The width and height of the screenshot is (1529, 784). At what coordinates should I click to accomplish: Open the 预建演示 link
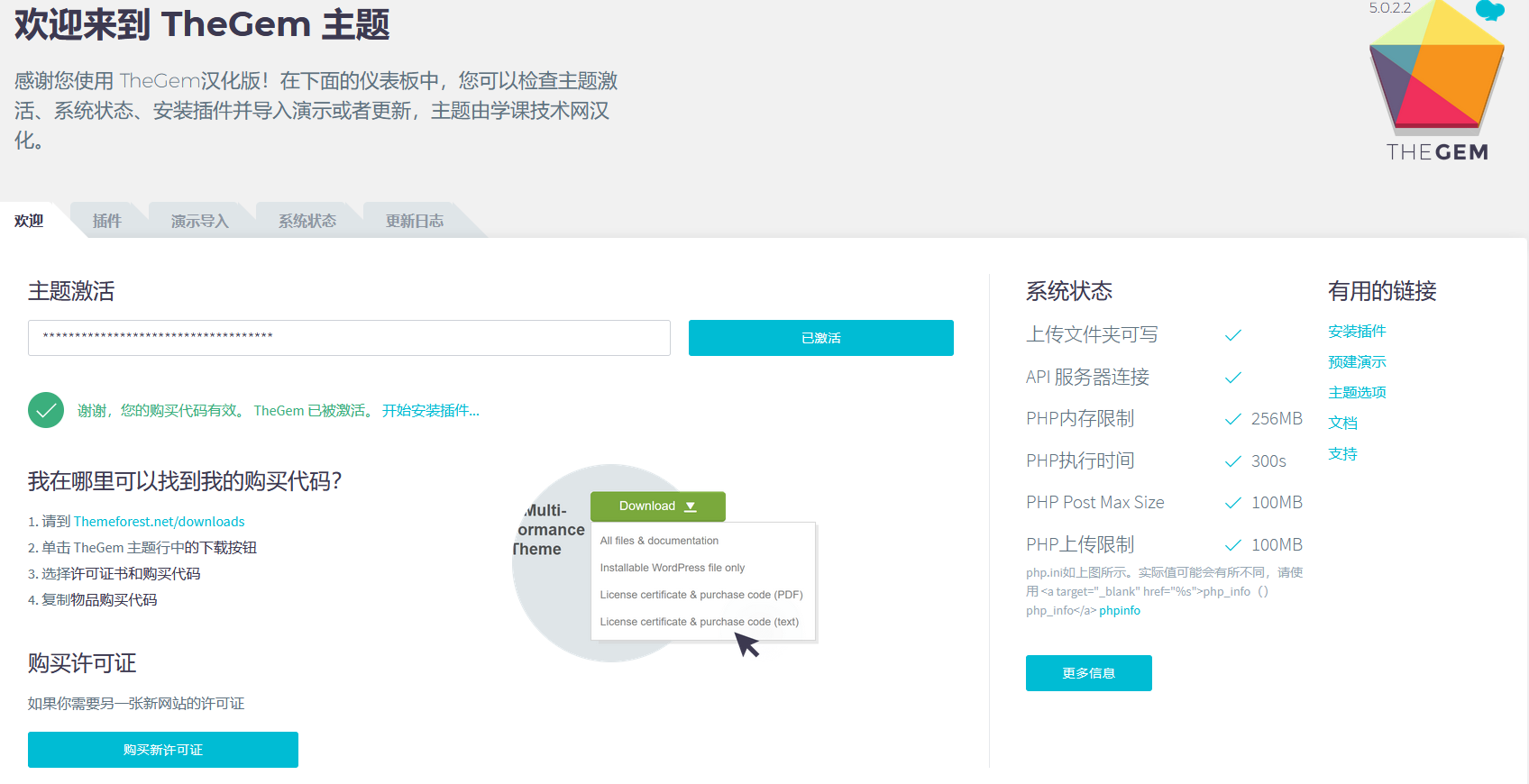point(1357,362)
